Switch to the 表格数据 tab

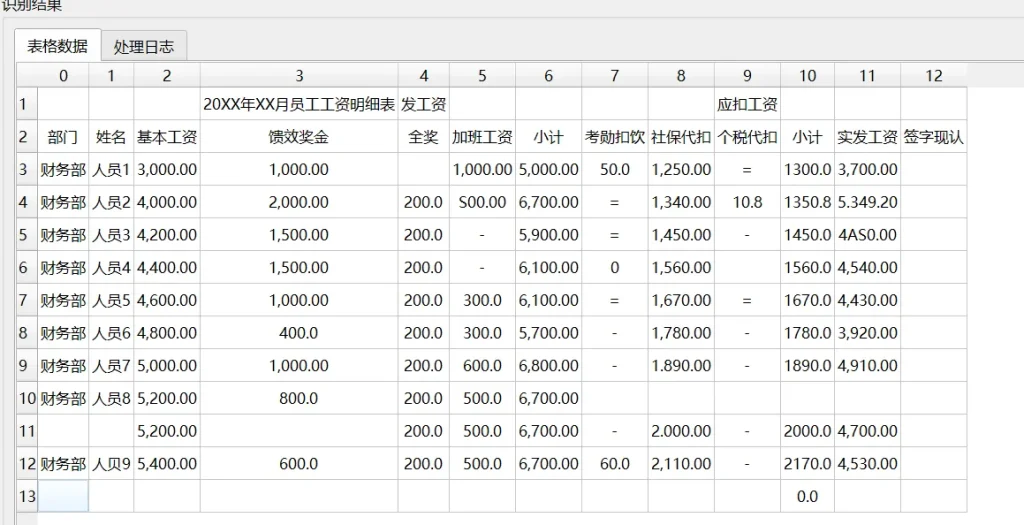click(x=57, y=46)
